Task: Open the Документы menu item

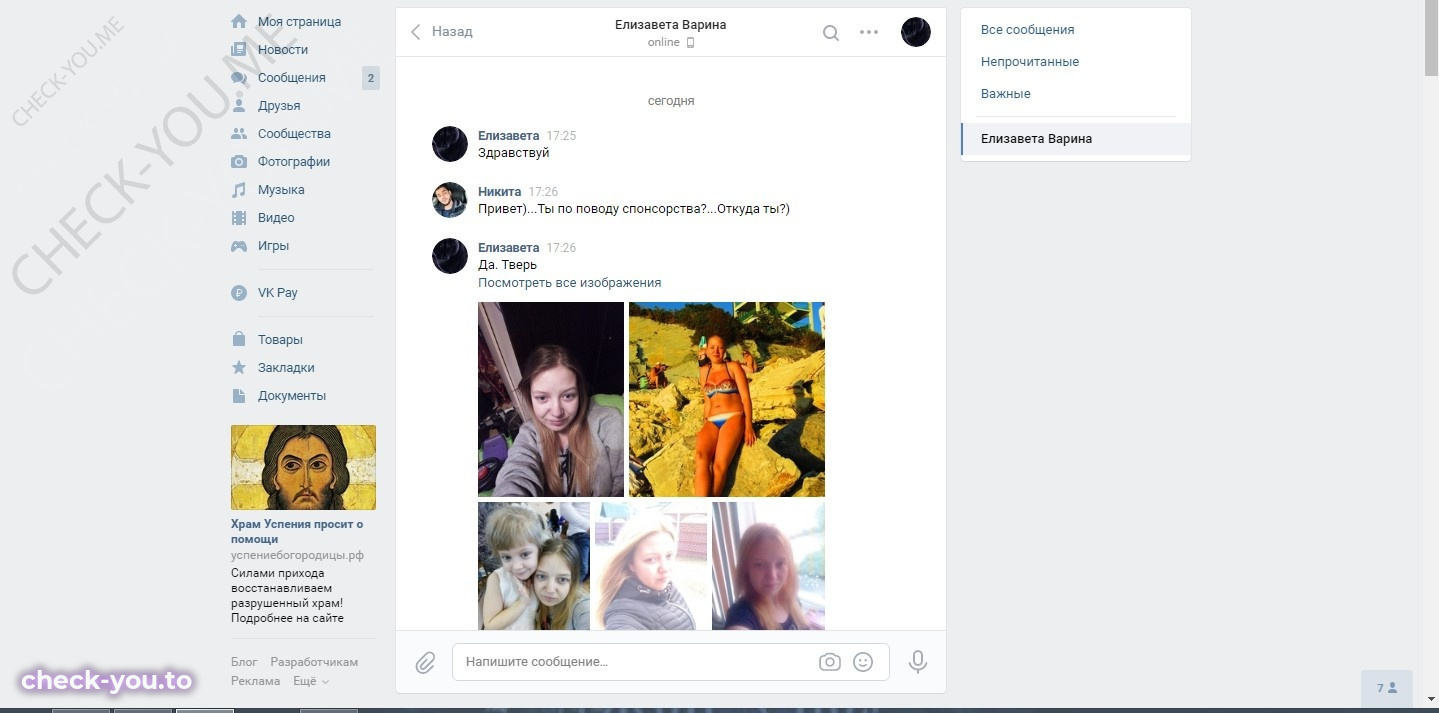Action: tap(292, 395)
